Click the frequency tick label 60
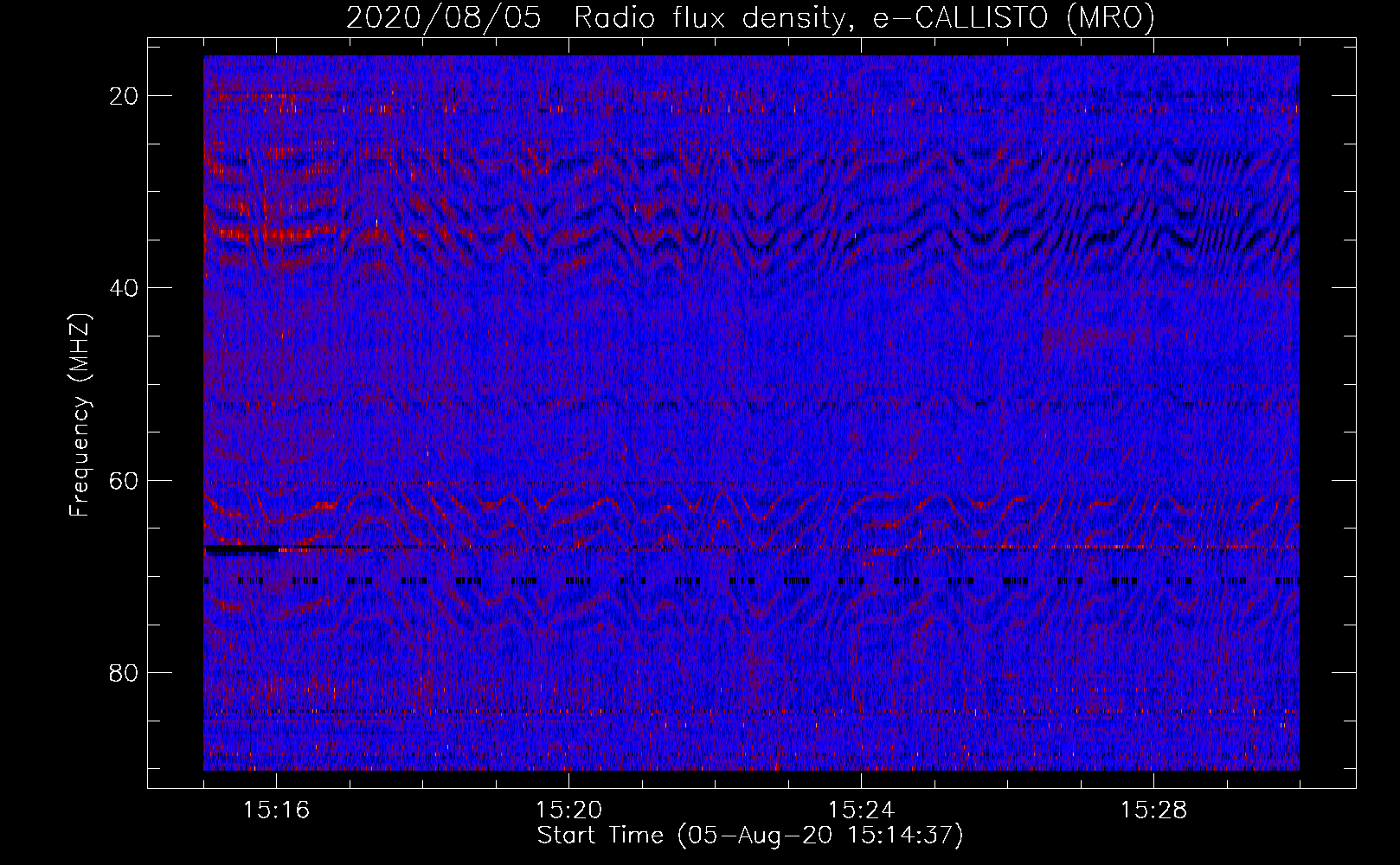This screenshot has height=865, width=1400. click(125, 481)
